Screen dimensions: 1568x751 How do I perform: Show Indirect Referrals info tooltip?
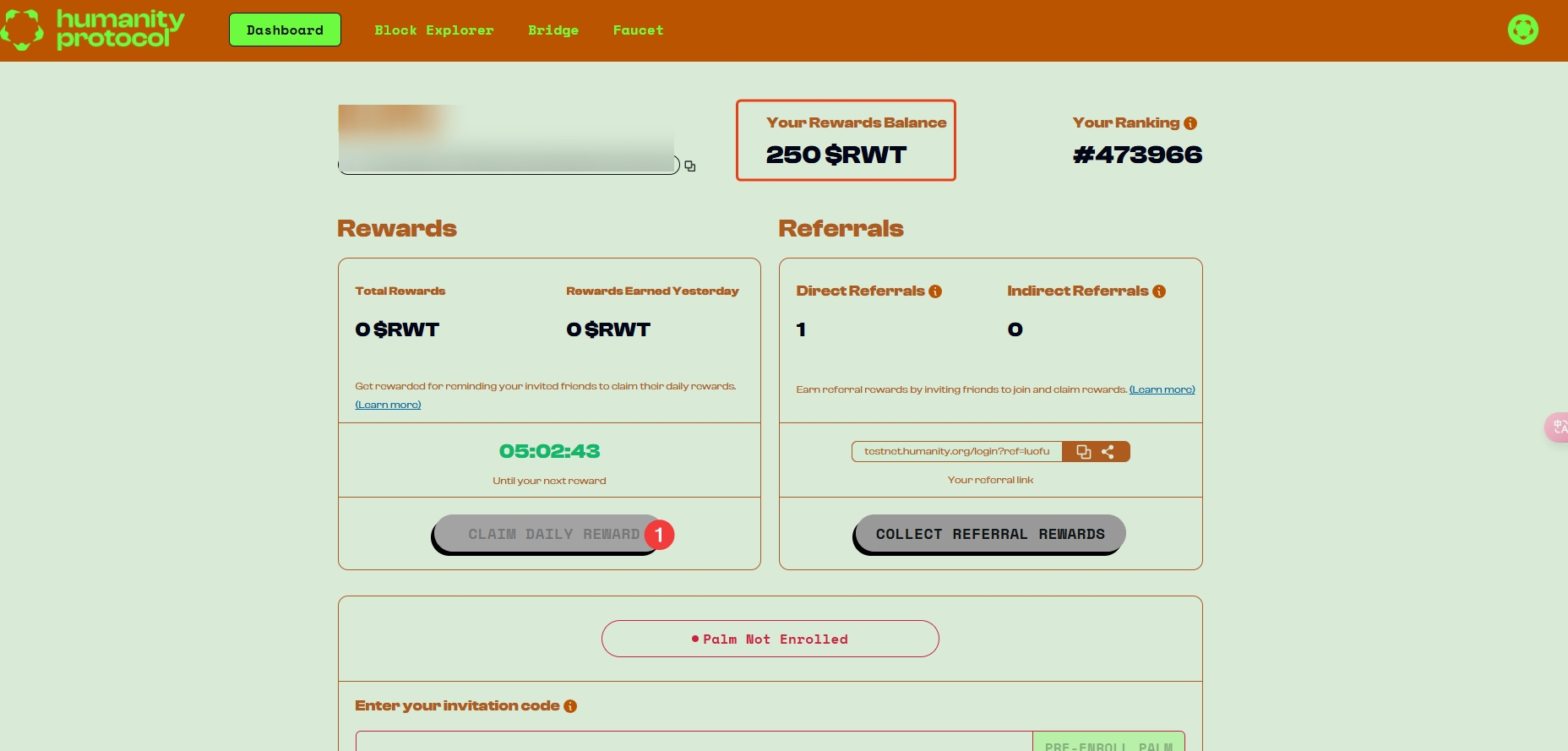point(1159,291)
